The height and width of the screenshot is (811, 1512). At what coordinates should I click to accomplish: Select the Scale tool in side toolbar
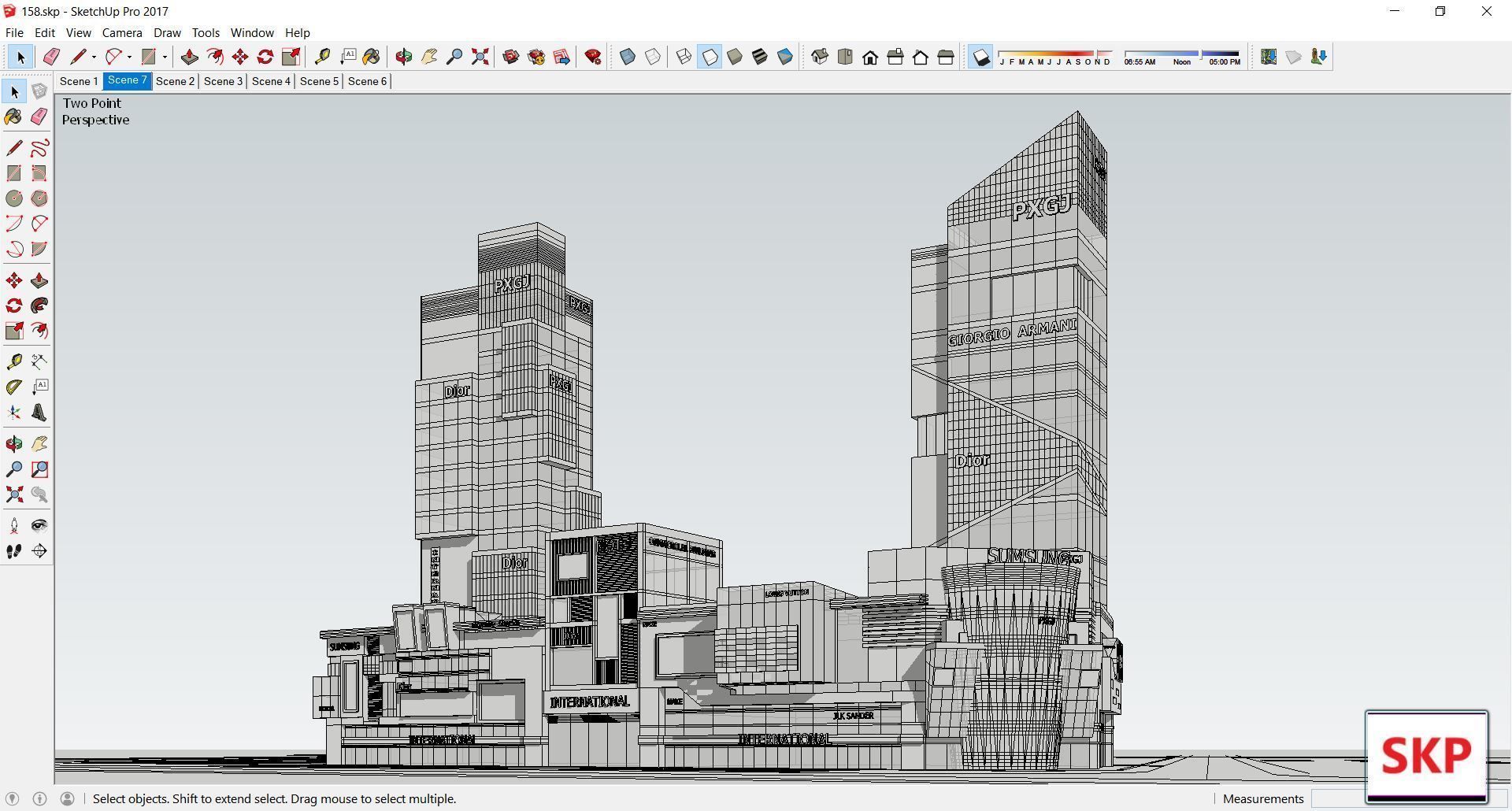[14, 331]
